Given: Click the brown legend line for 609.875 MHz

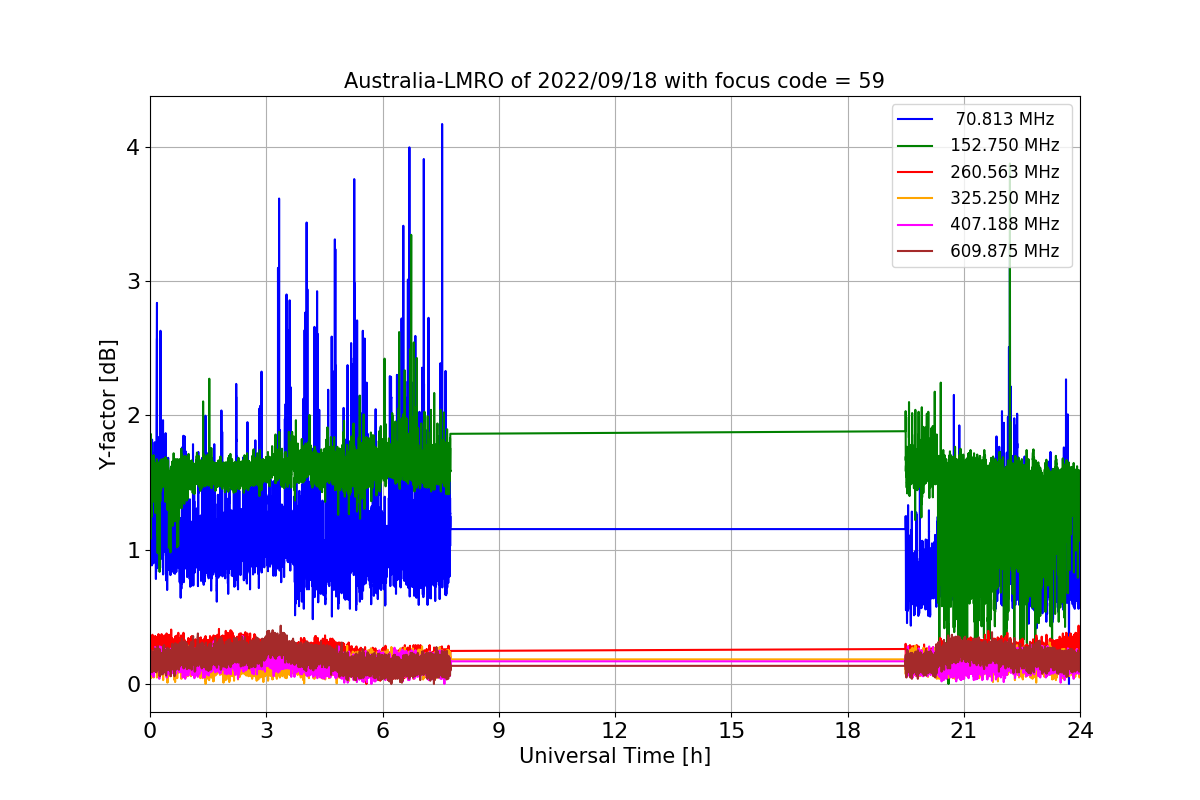Looking at the screenshot, I should (916, 251).
